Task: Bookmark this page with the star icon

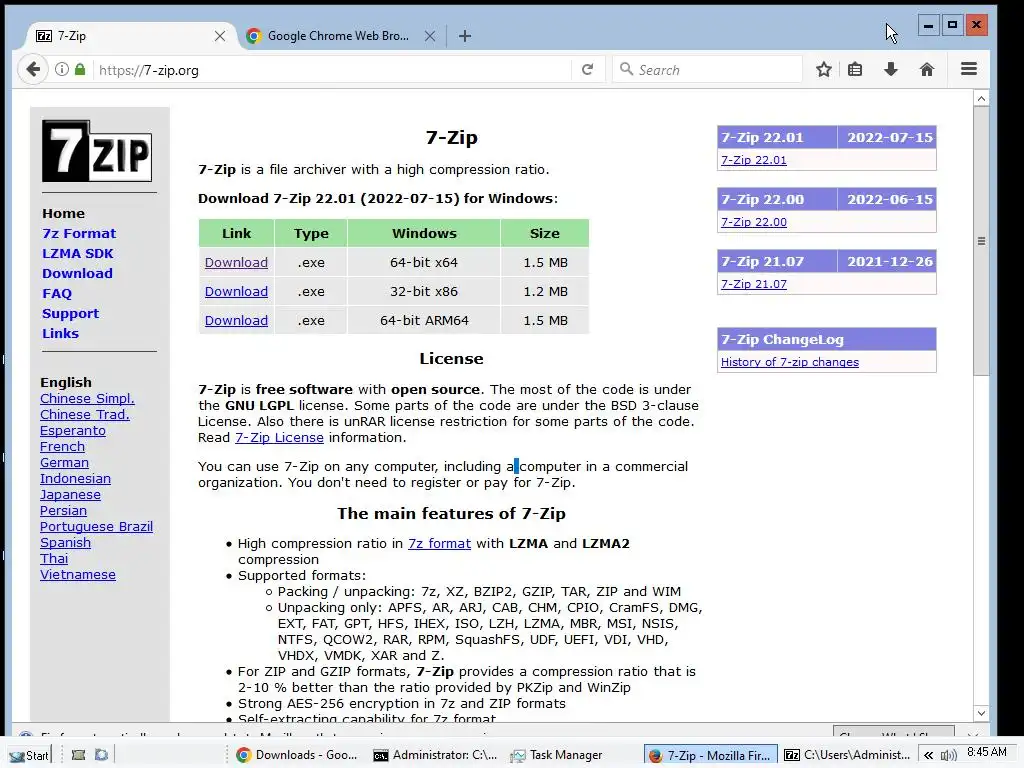Action: coord(824,69)
